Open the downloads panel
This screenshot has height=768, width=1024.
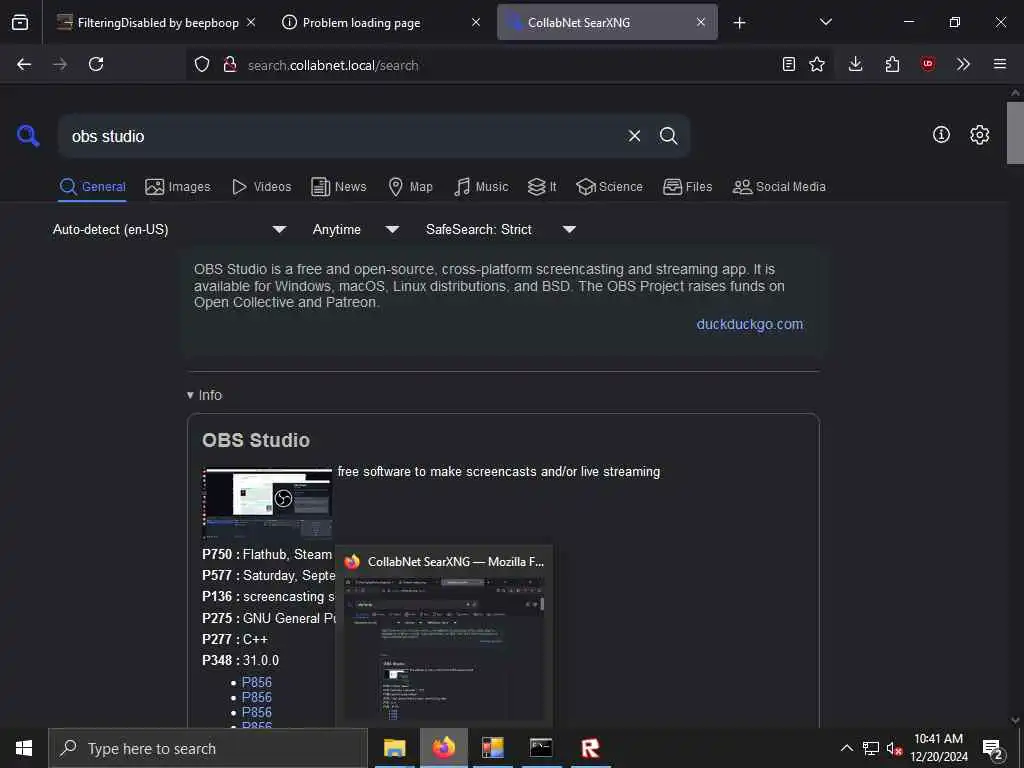(x=856, y=64)
